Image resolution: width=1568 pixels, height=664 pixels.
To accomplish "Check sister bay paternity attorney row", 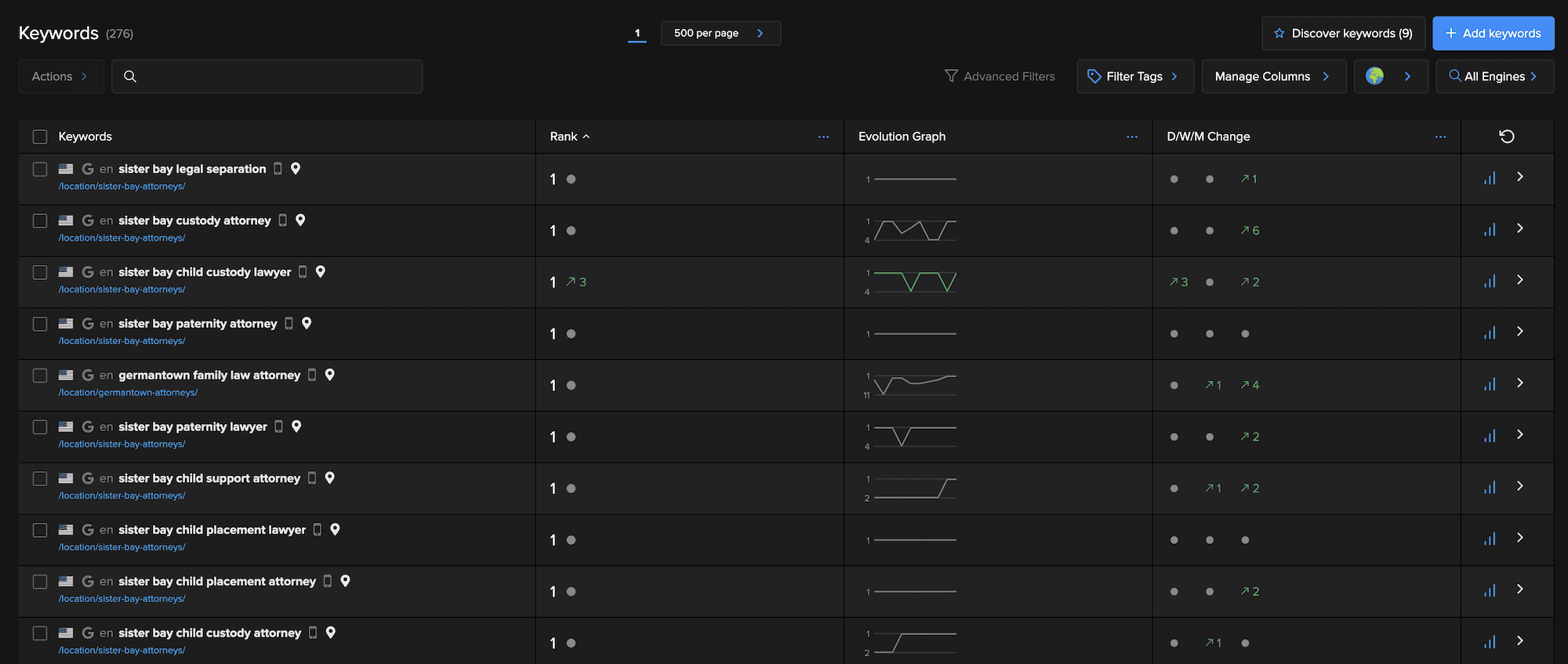I will (40, 324).
